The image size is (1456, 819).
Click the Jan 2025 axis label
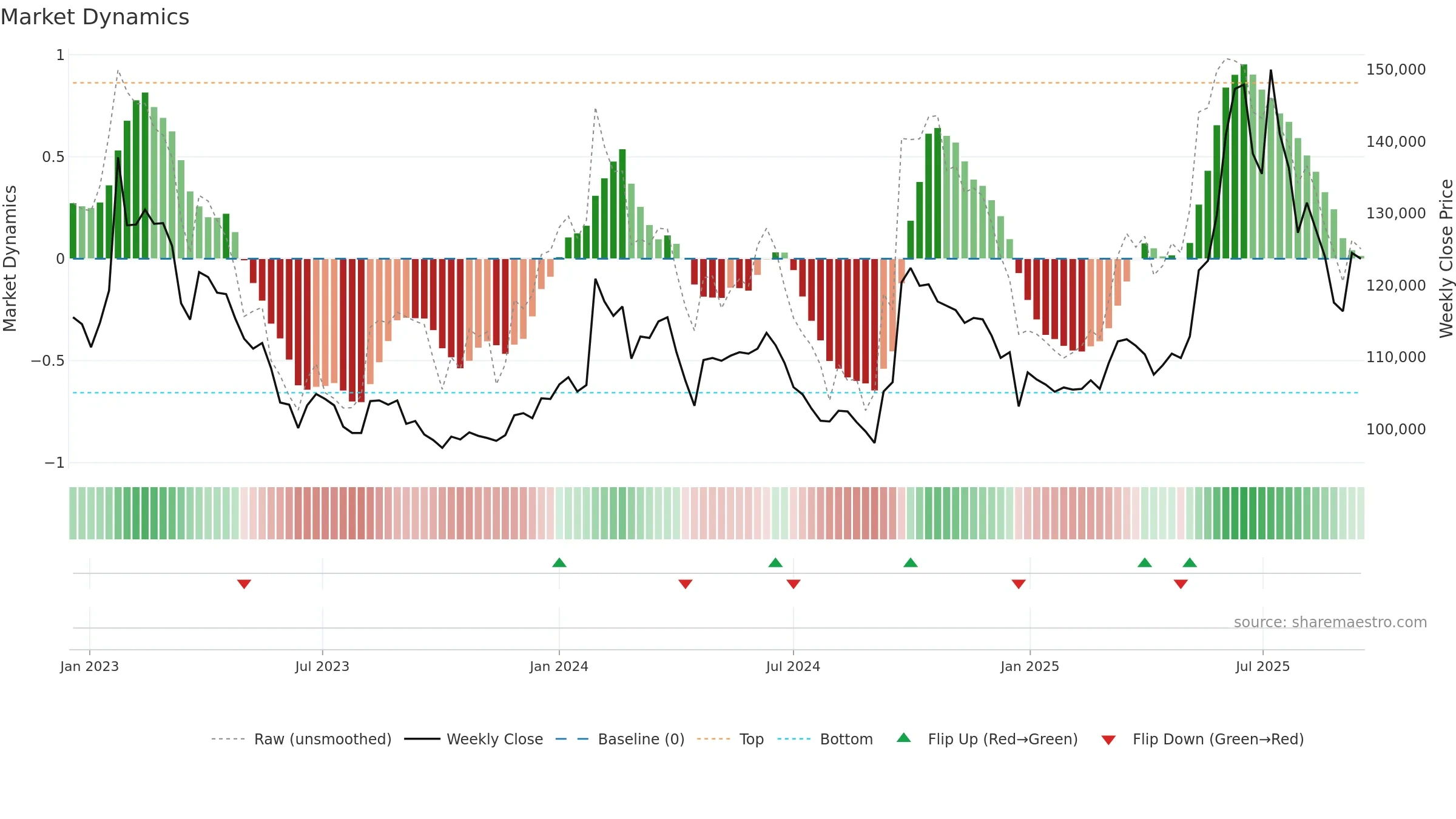(1030, 666)
